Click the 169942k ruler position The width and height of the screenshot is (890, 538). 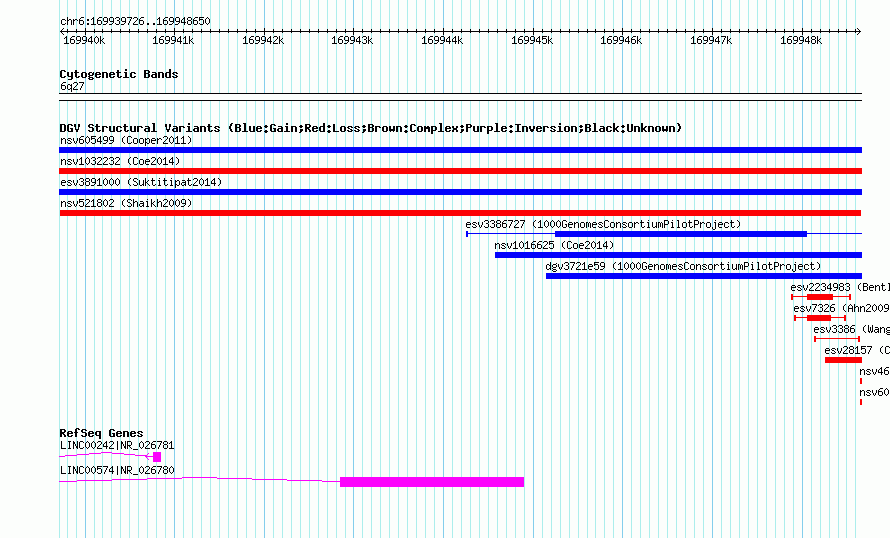pos(263,40)
